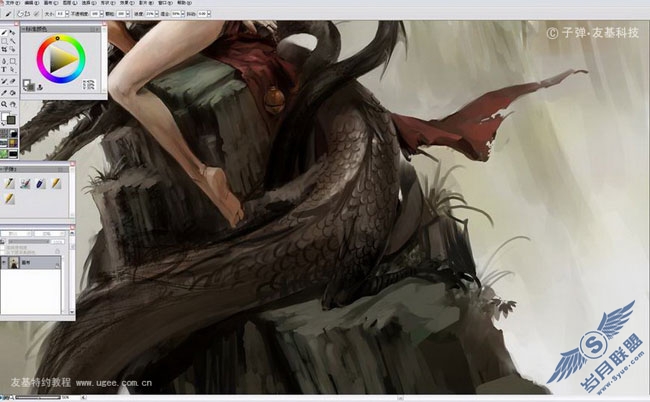Select the Magic Wand tool

click(x=12, y=41)
